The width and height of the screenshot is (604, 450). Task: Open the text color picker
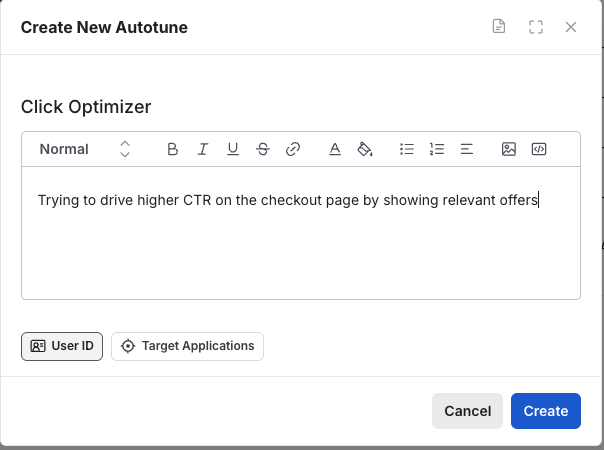(335, 149)
